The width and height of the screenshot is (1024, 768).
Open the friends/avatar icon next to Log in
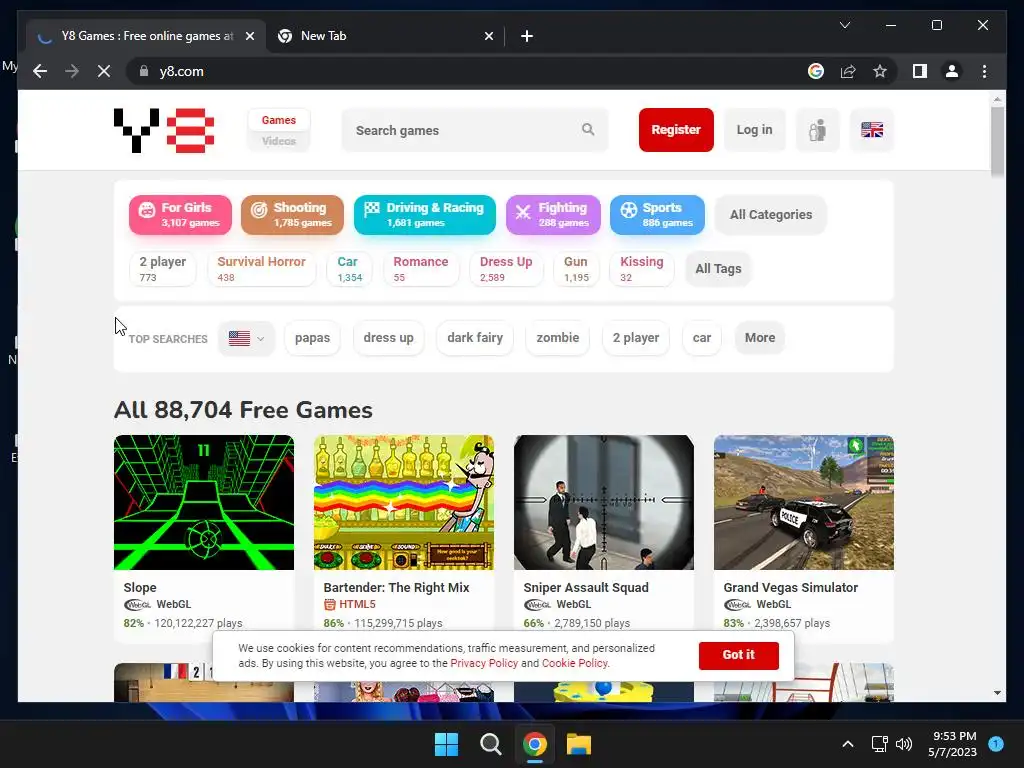click(x=818, y=130)
